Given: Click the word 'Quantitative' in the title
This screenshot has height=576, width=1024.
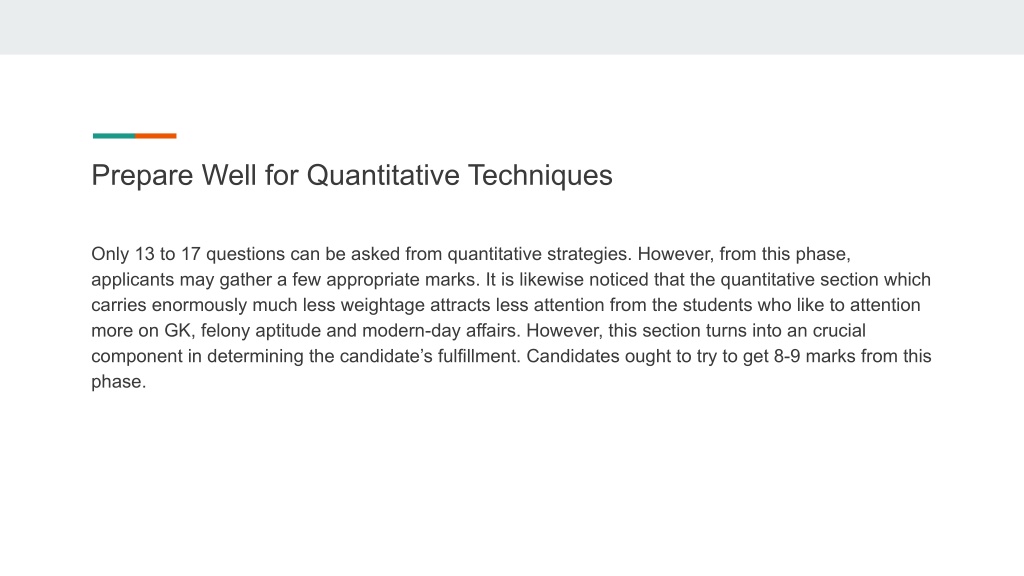Looking at the screenshot, I should 383,176.
